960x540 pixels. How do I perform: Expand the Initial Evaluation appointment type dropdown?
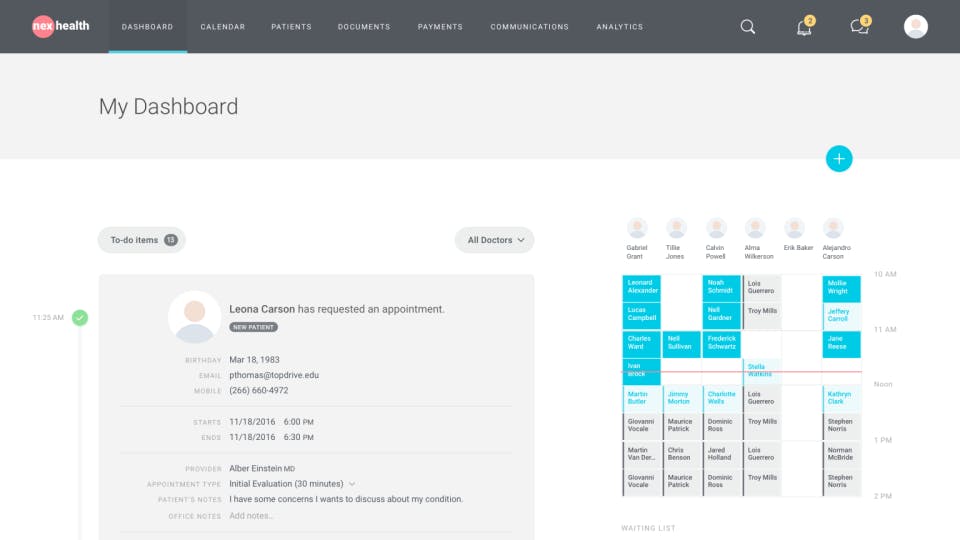[x=352, y=484]
